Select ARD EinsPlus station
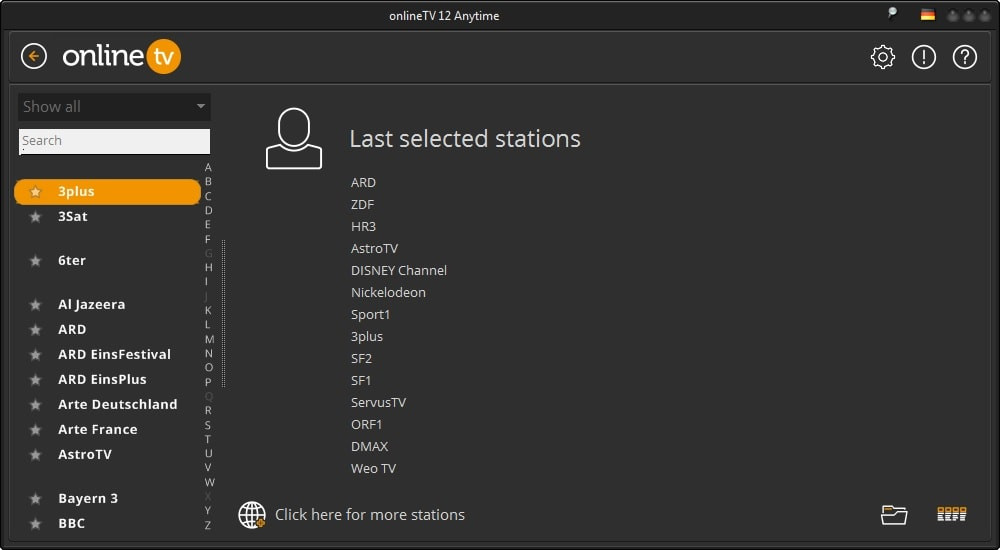1000x550 pixels. (102, 379)
